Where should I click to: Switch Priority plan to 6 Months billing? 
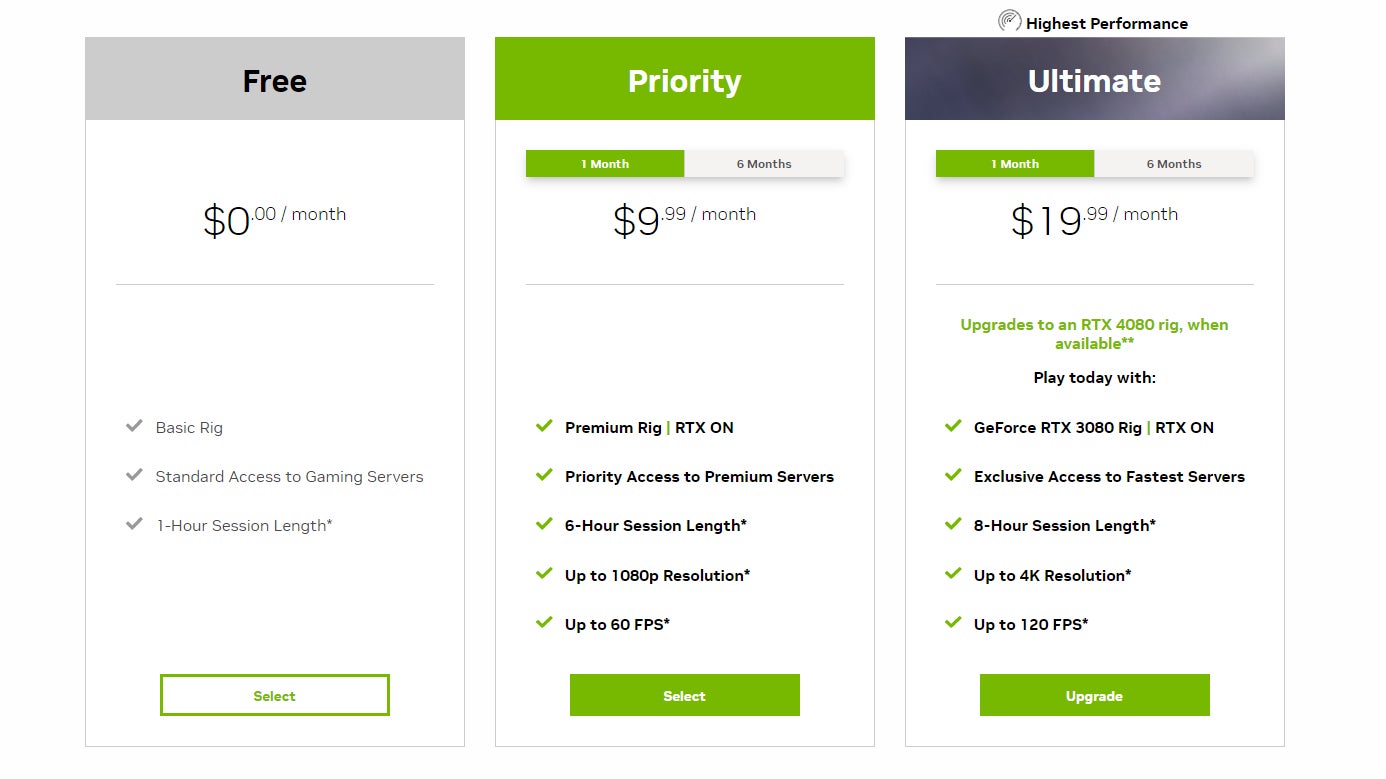764,164
